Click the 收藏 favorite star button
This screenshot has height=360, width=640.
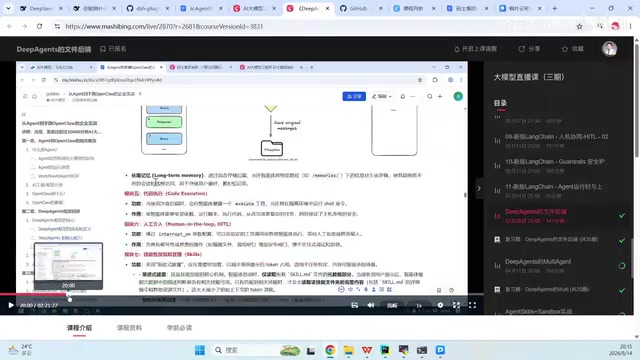click(x=573, y=49)
